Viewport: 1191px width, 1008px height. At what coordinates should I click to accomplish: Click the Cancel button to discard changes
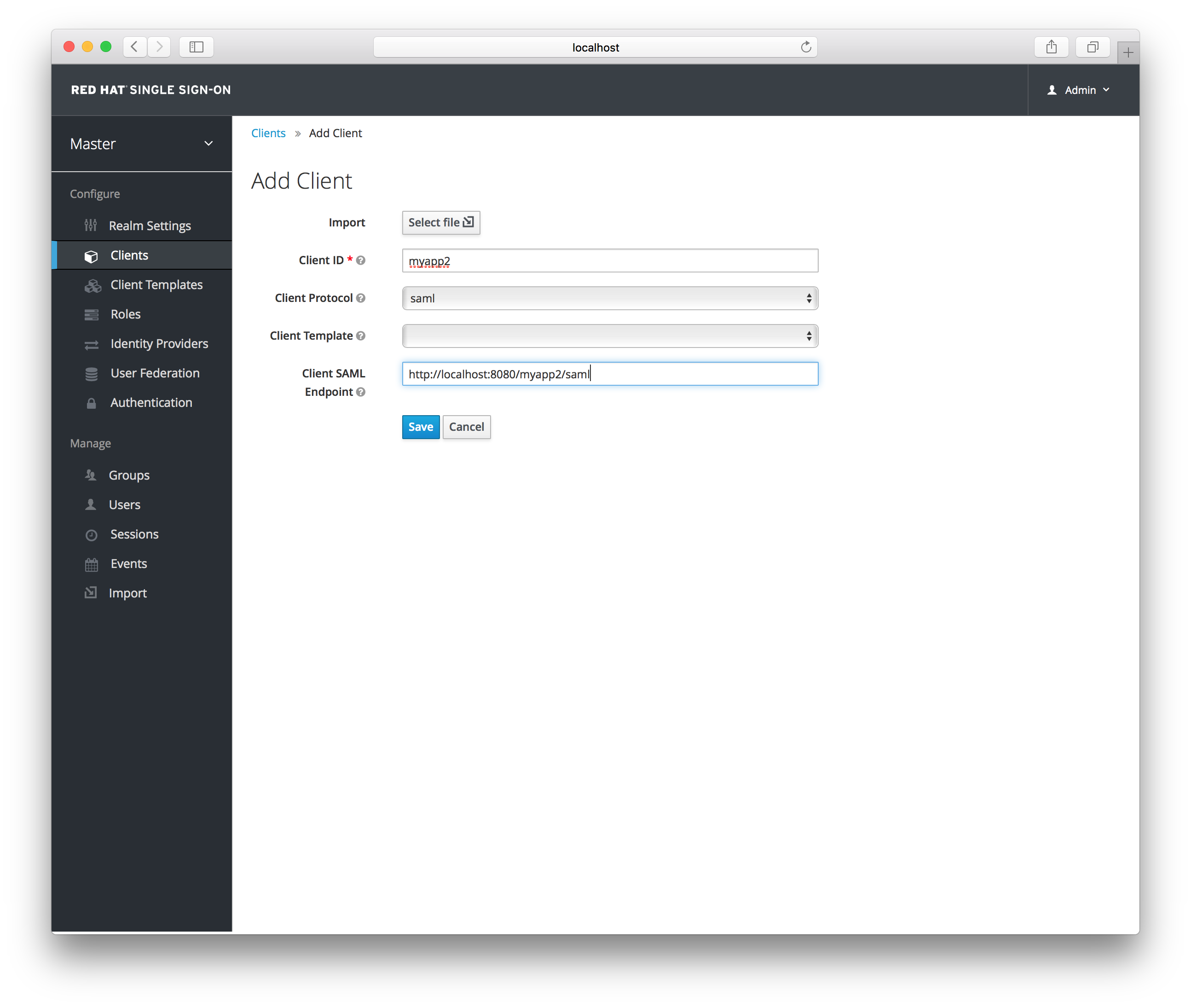pos(466,426)
